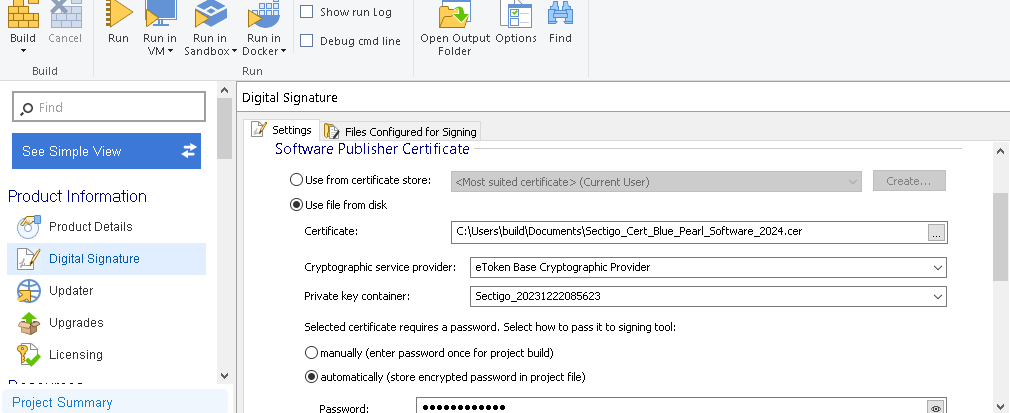Click the Find binoculars icon
The height and width of the screenshot is (413, 1010).
[560, 14]
